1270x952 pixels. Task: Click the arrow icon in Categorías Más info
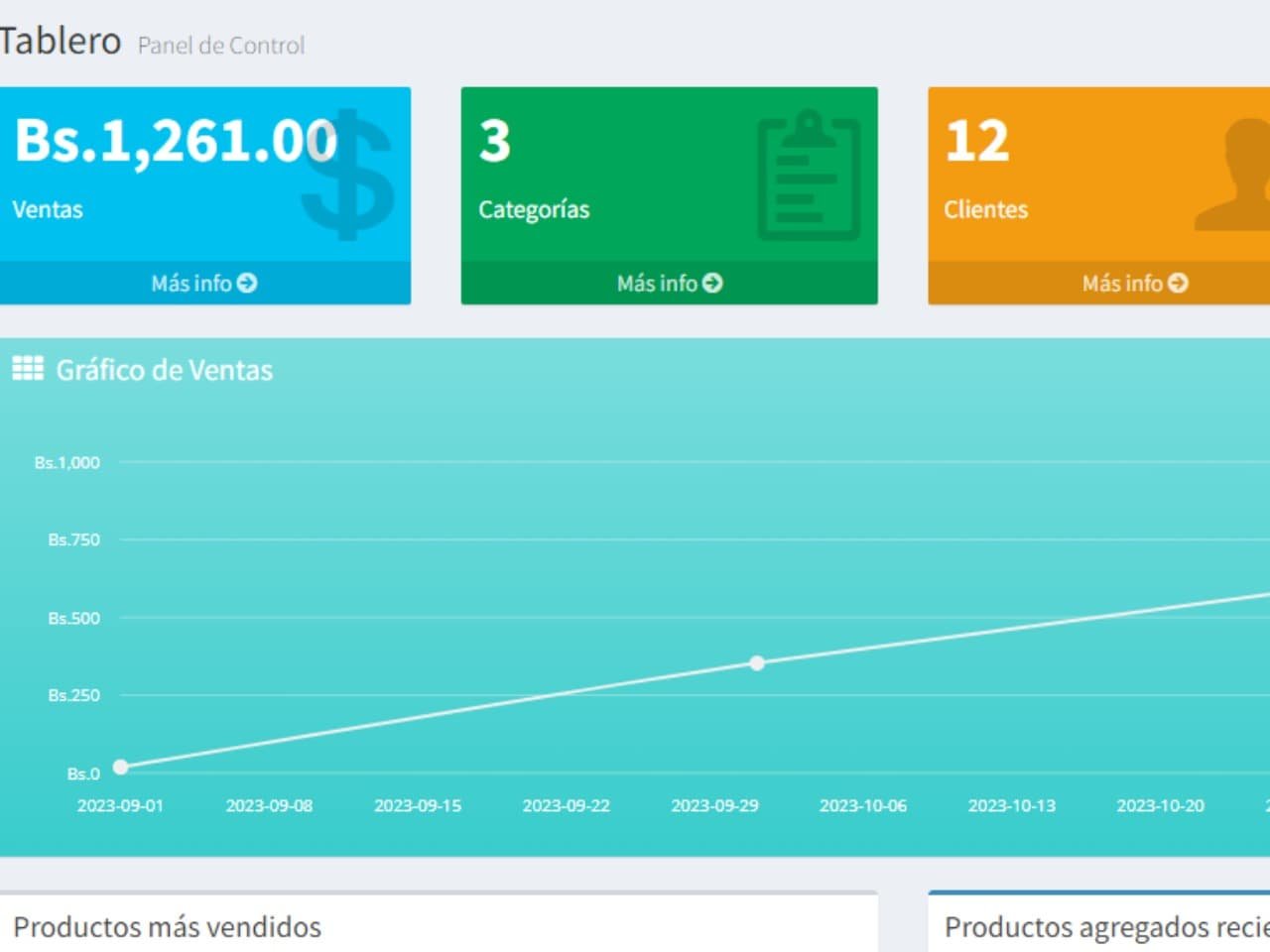pyautogui.click(x=712, y=283)
